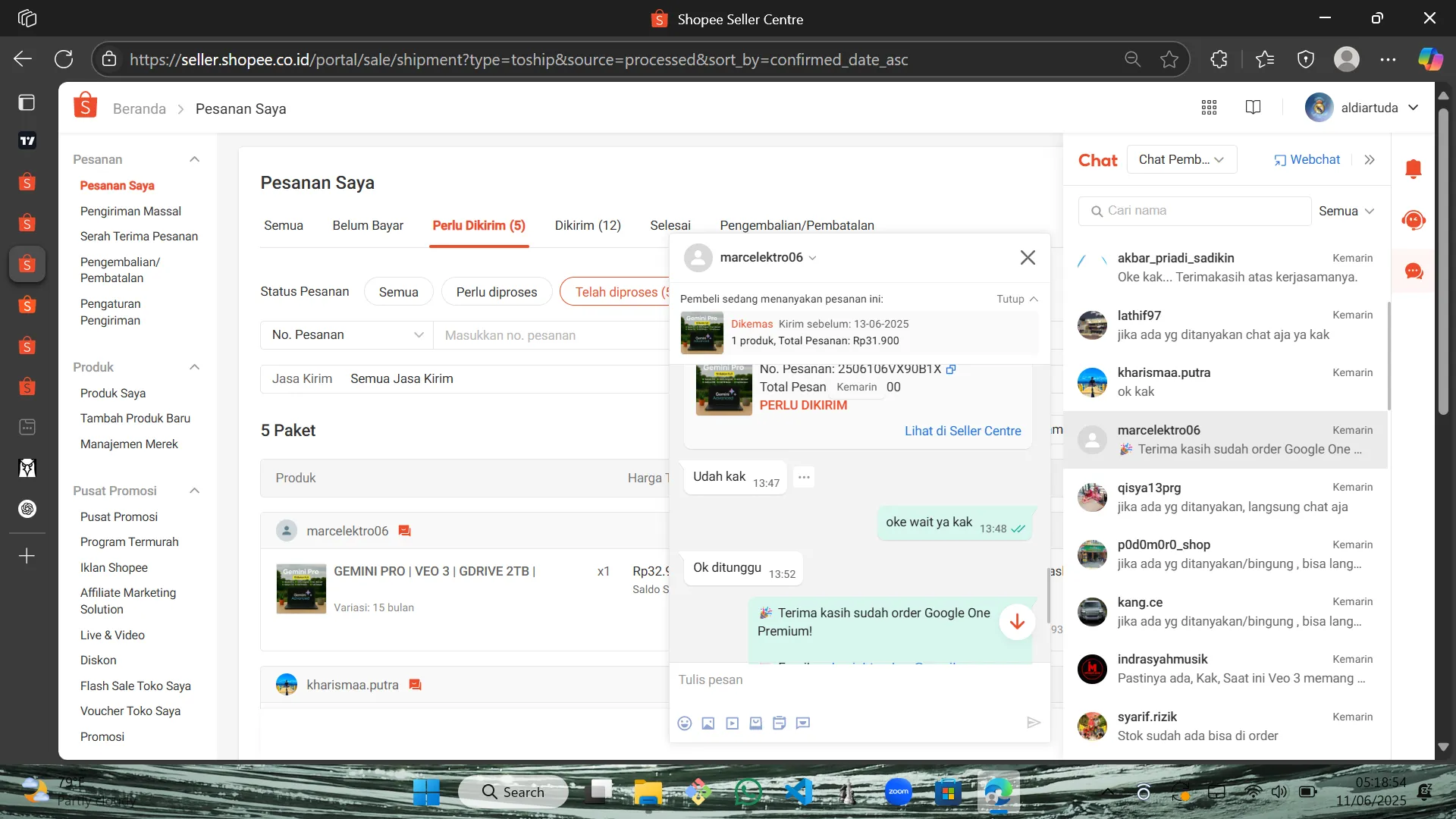Click the "Cari nama" search field
The image size is (1456, 819).
click(1195, 211)
